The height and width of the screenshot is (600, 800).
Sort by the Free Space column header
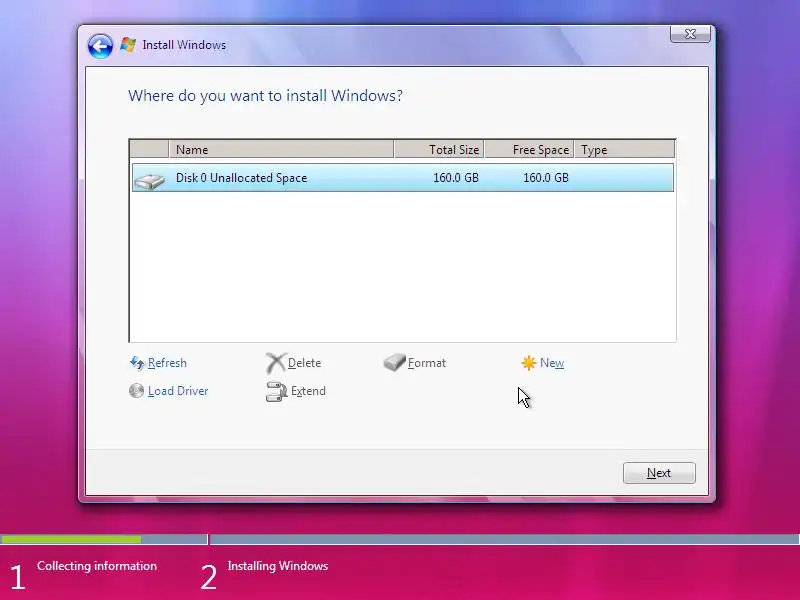[x=530, y=149]
